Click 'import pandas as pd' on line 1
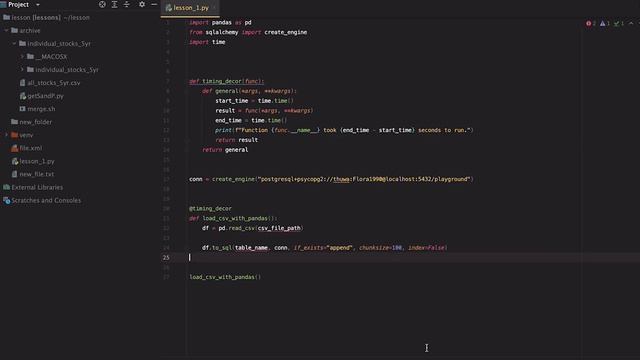This screenshot has height=360, width=640. click(x=220, y=22)
